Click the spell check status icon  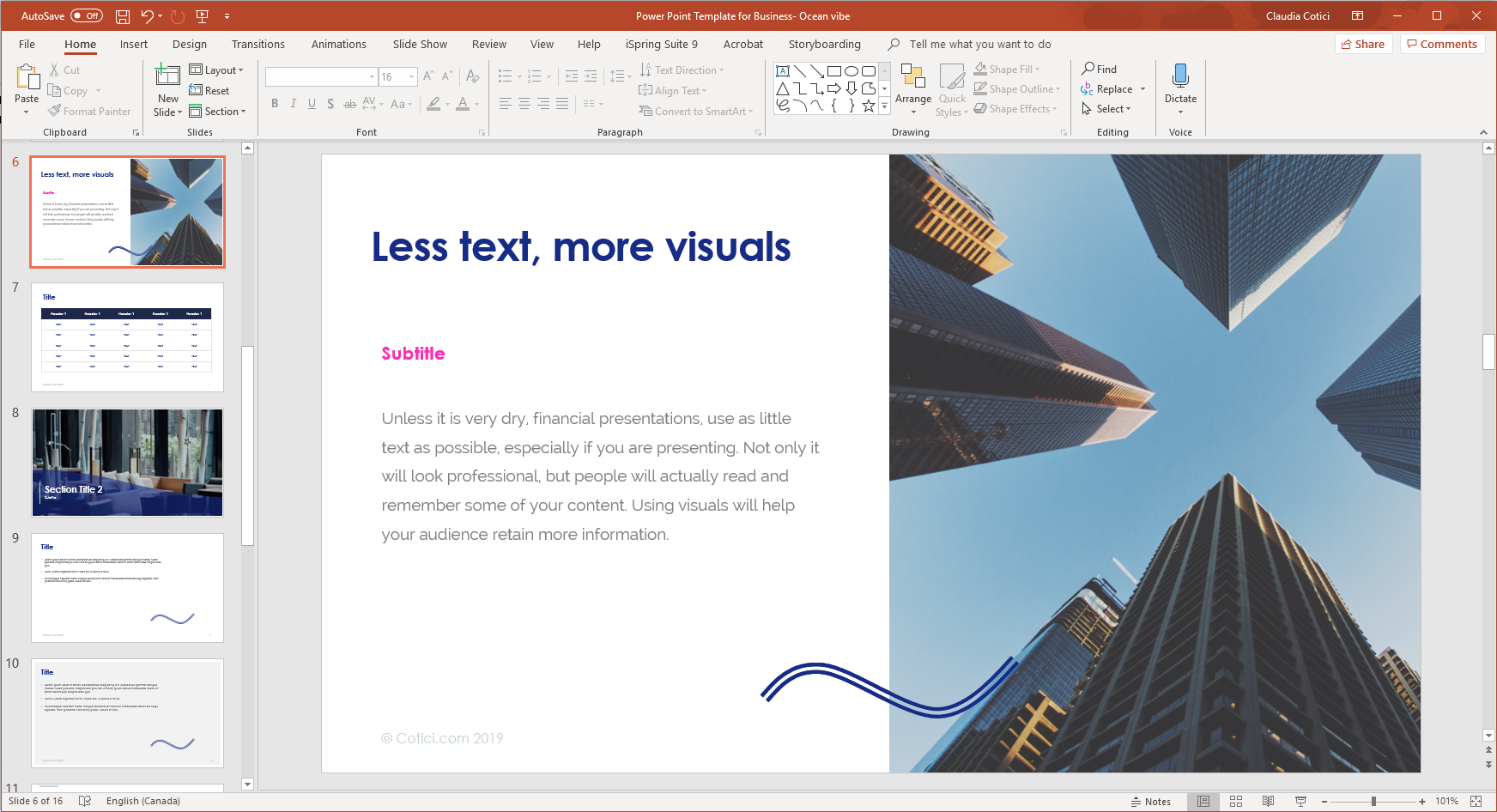(85, 801)
